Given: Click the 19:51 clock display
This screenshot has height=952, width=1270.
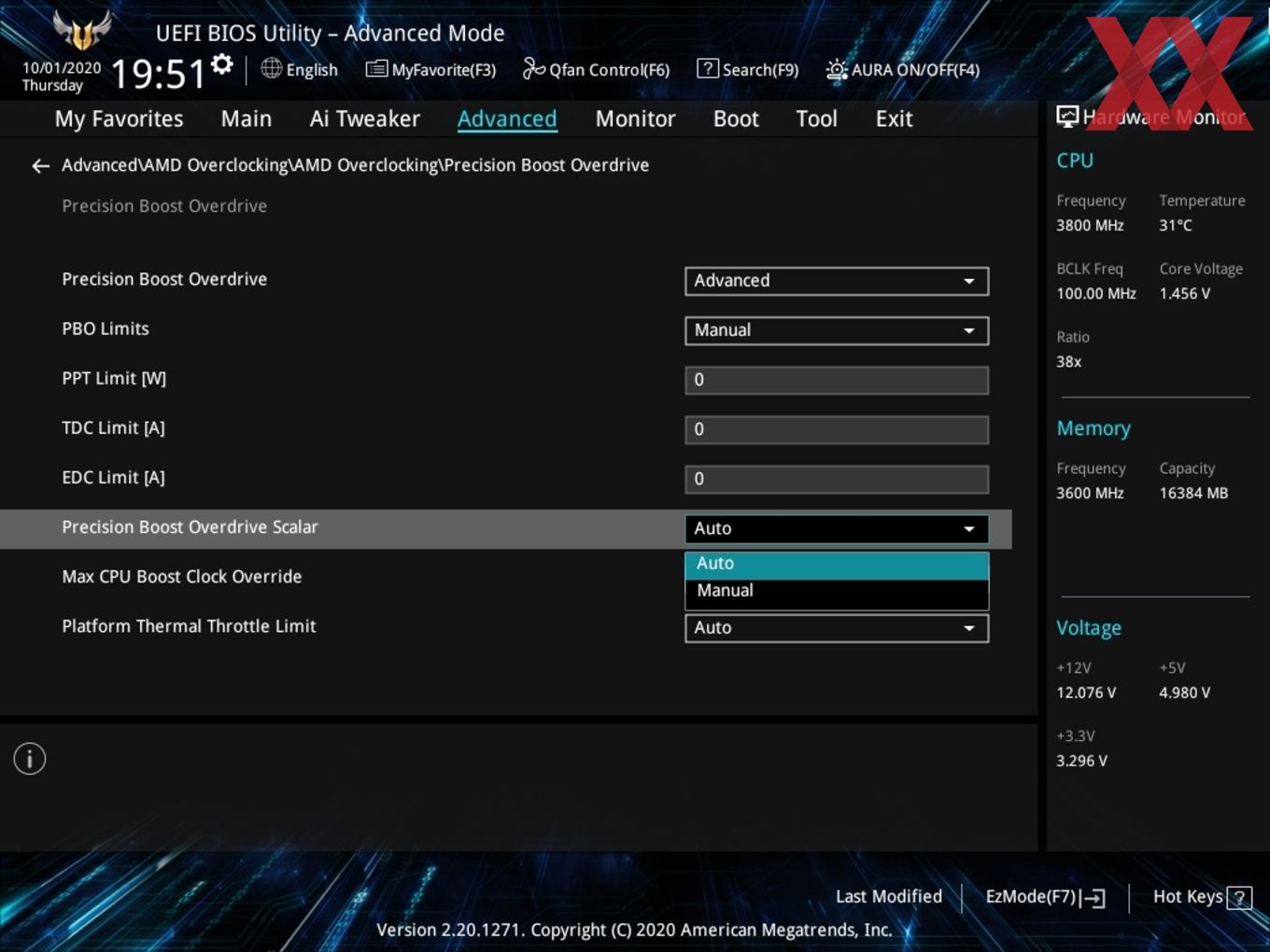Looking at the screenshot, I should [158, 74].
